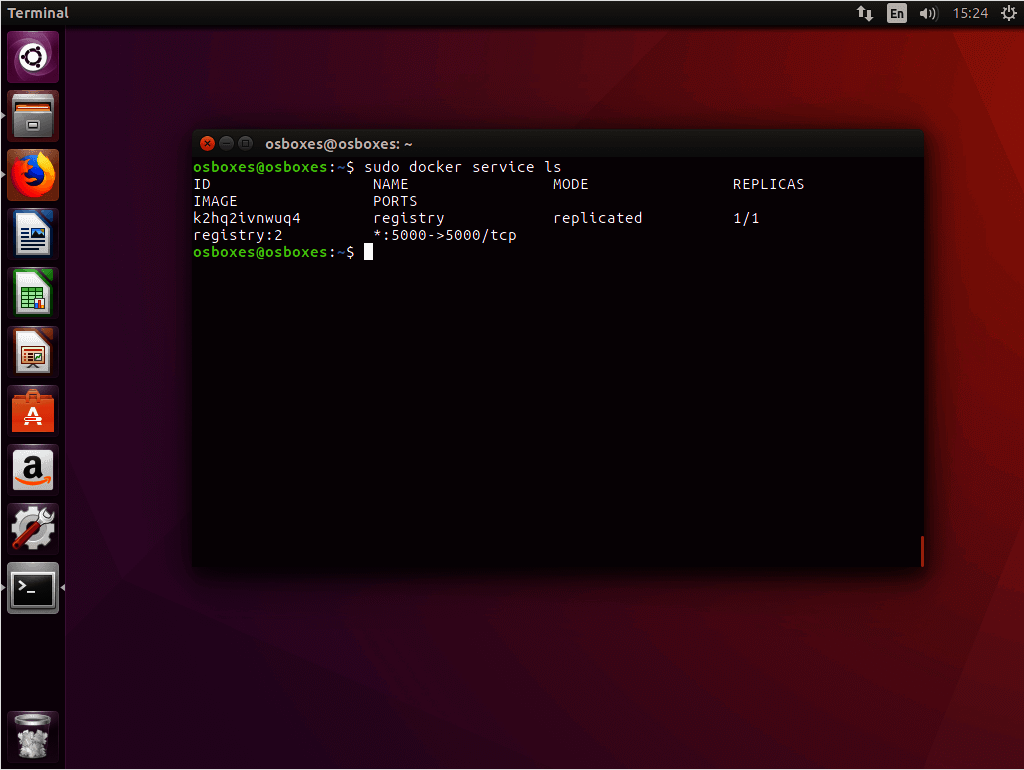Launch LibreOffice Impress presentation app
The image size is (1024, 770).
coord(33,352)
